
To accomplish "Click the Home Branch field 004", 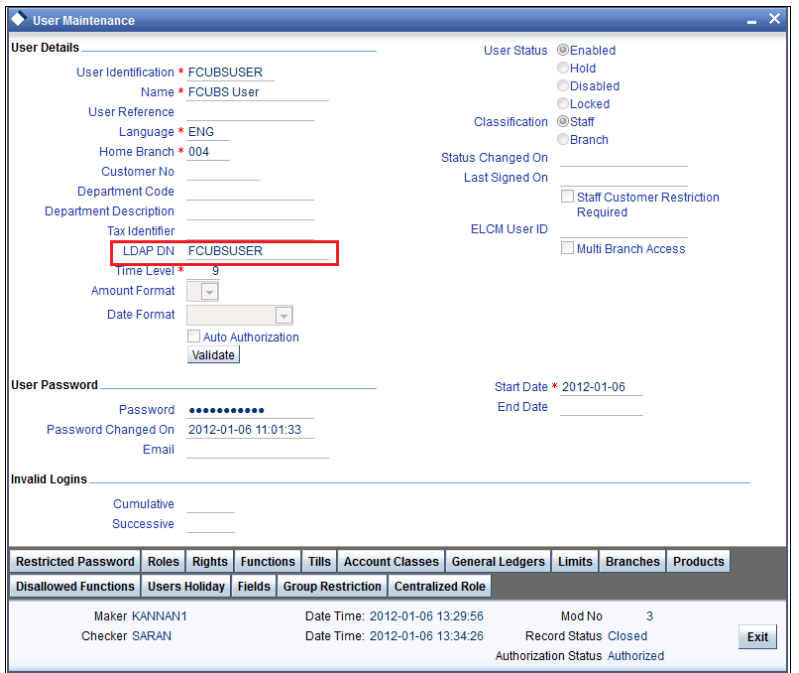I will [x=208, y=152].
